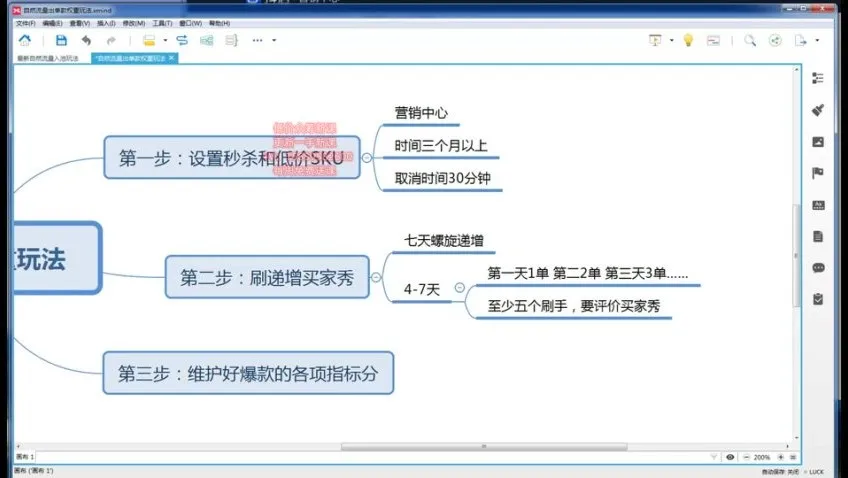Viewport: 848px width, 478px height.
Task: Select the 七天螺旋递增 subtopic
Action: tap(444, 241)
